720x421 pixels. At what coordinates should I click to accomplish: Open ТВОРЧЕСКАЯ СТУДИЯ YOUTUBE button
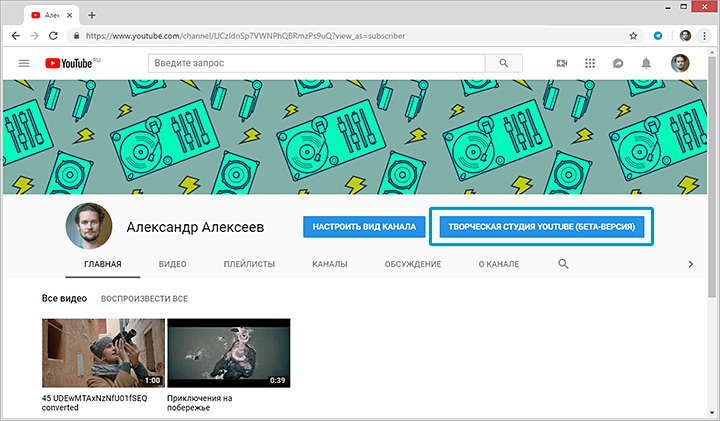(542, 227)
